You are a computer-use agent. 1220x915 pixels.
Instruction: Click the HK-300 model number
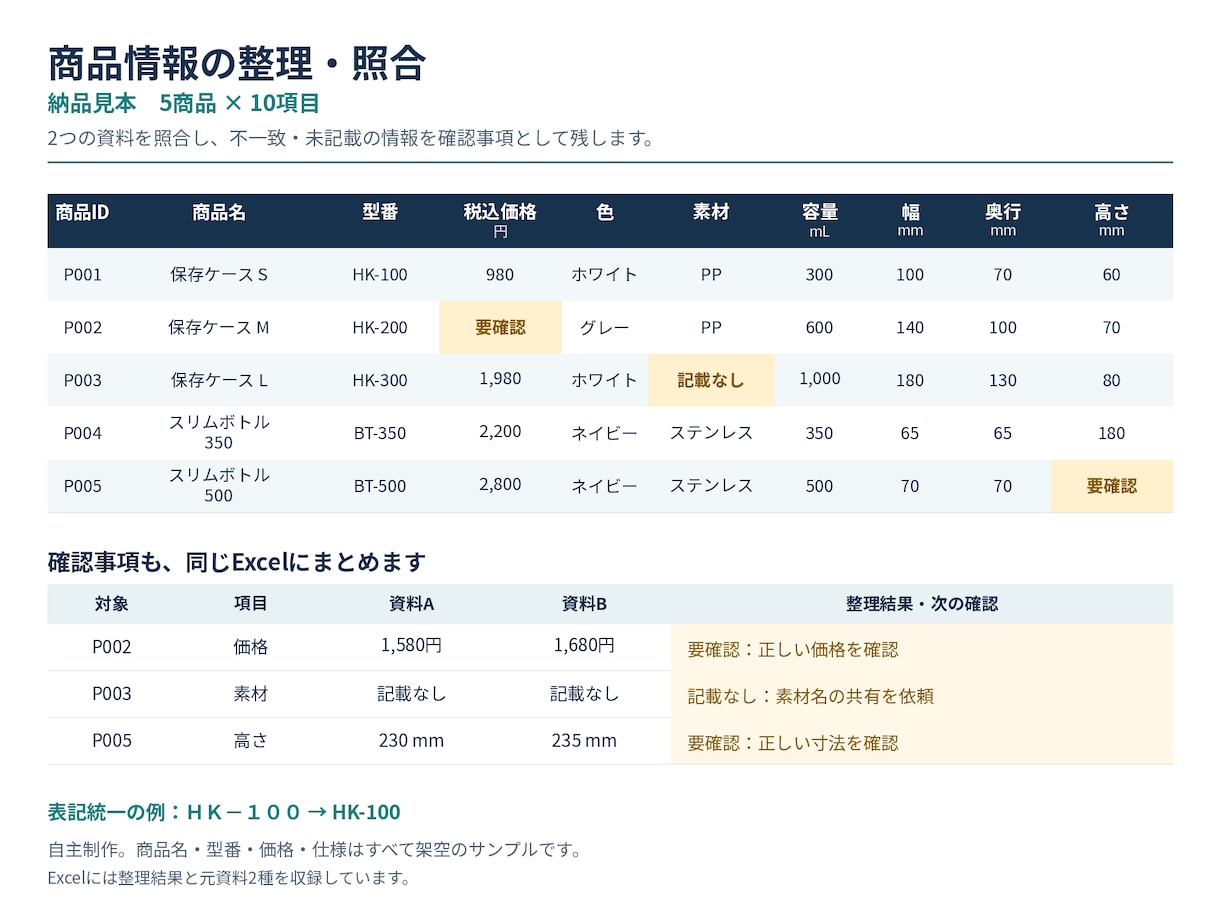380,381
